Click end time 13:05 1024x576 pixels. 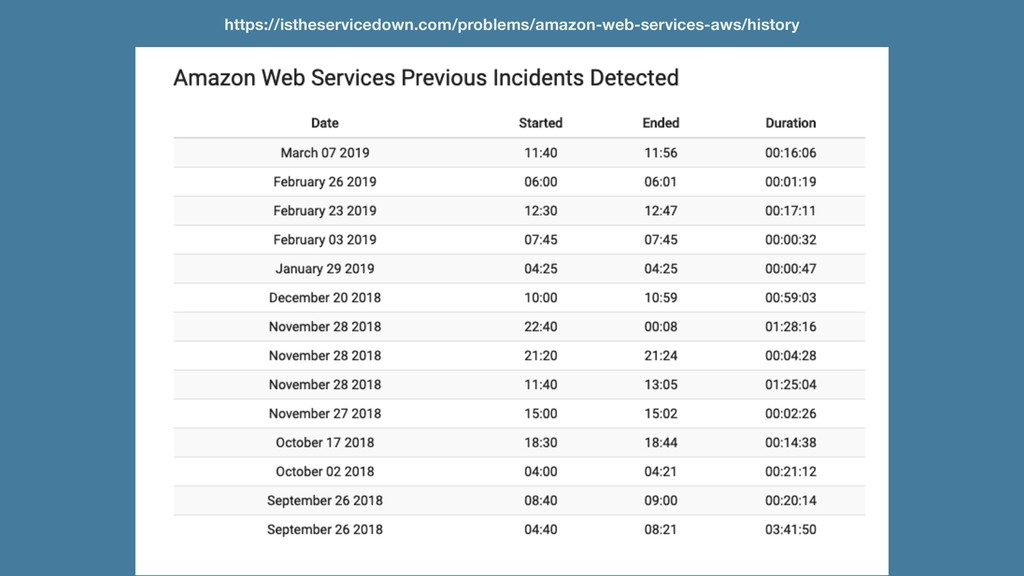pos(661,385)
